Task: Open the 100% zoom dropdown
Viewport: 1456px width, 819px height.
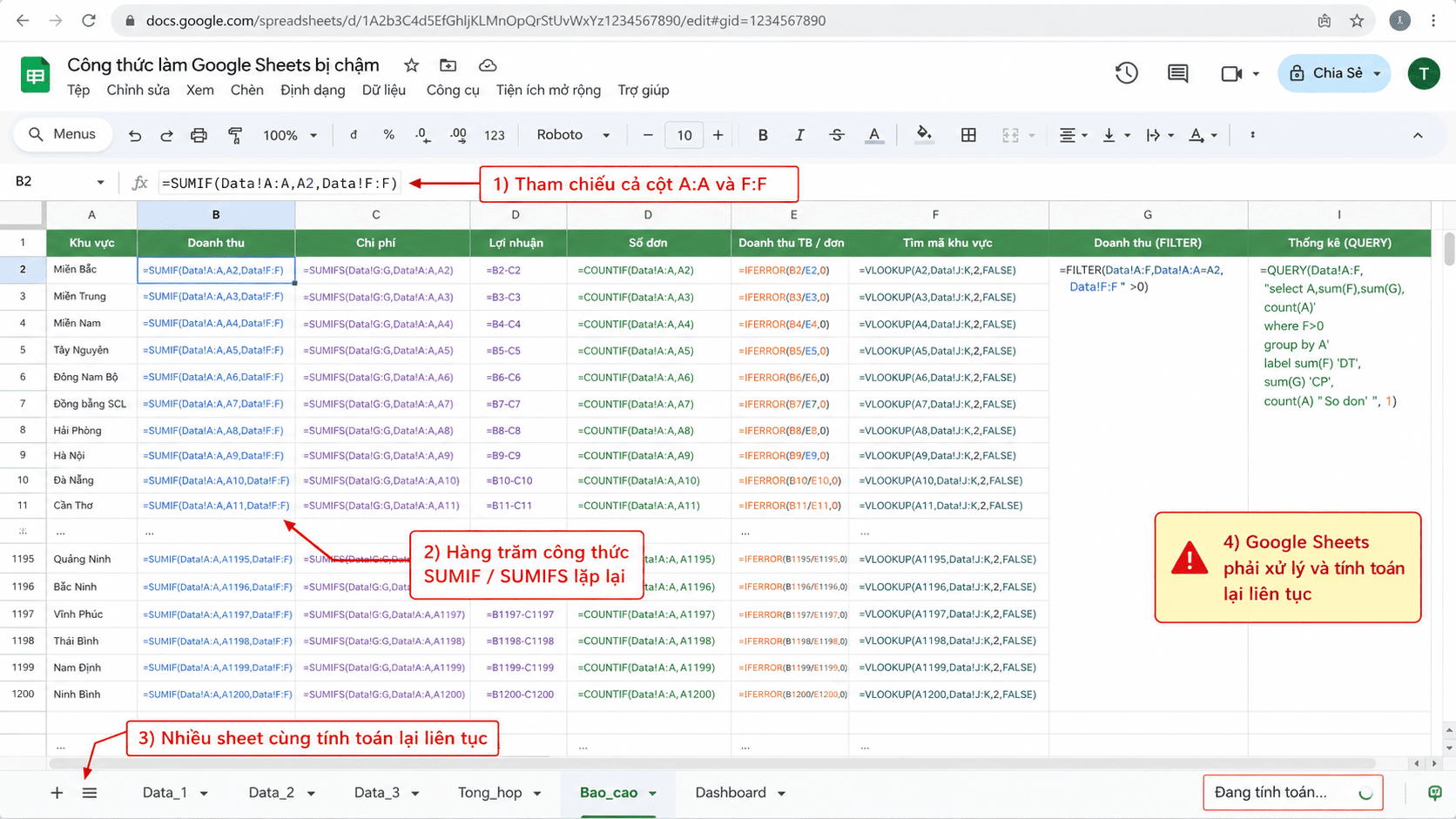Action: 290,135
